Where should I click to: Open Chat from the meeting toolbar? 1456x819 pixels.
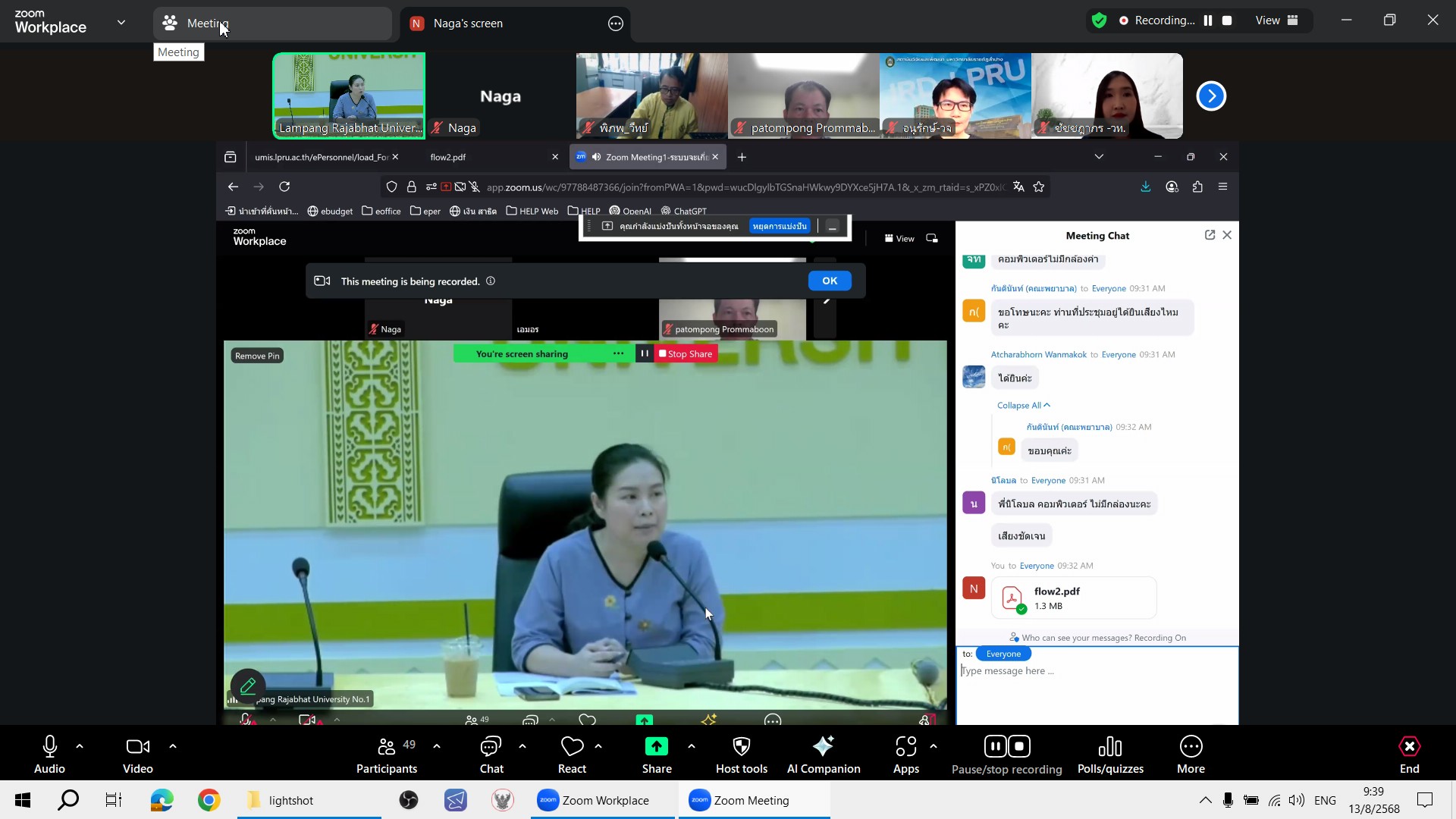click(x=491, y=755)
